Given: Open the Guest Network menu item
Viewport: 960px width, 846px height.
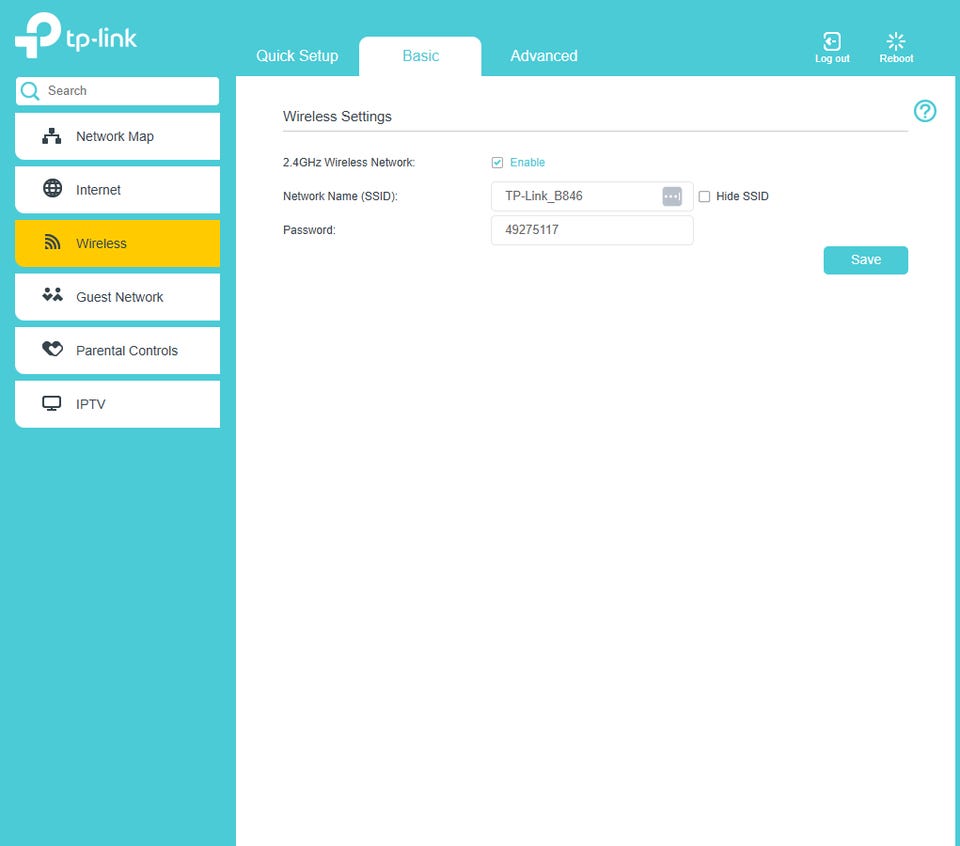Looking at the screenshot, I should point(118,297).
